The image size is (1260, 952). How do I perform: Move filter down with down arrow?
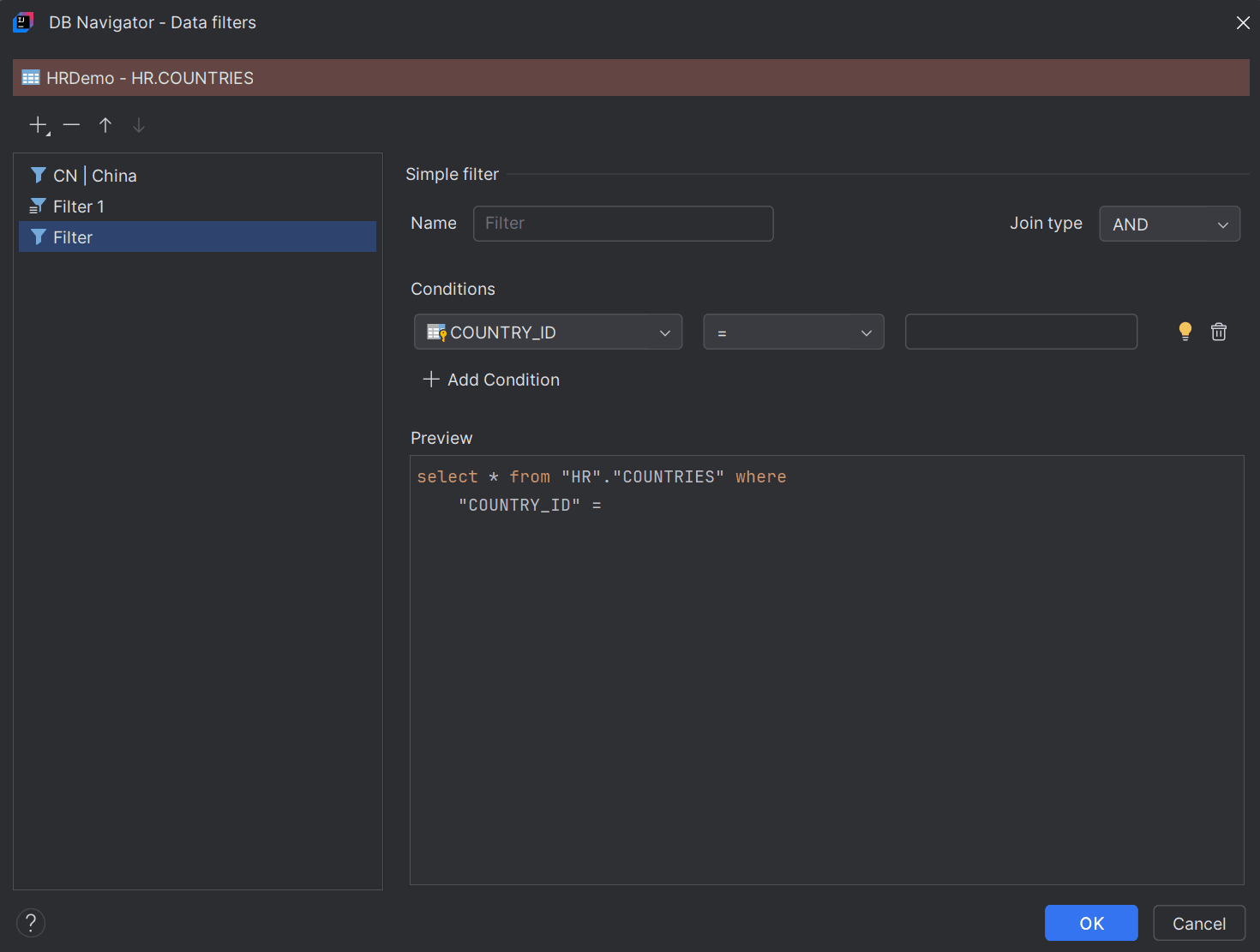[x=139, y=125]
